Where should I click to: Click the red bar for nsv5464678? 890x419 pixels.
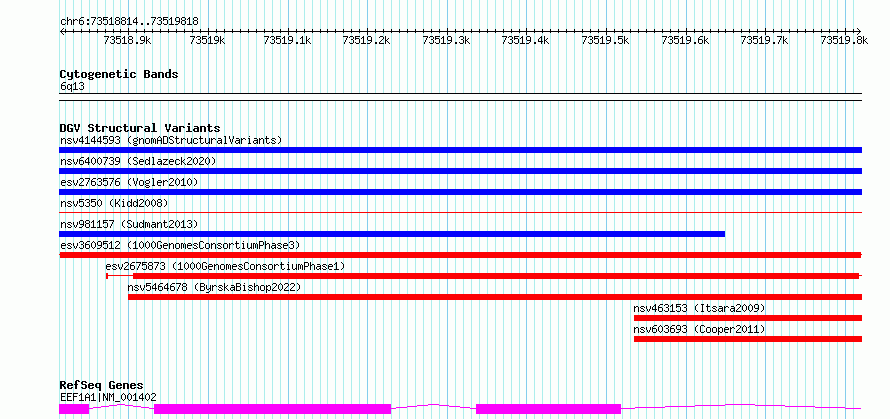click(x=495, y=297)
